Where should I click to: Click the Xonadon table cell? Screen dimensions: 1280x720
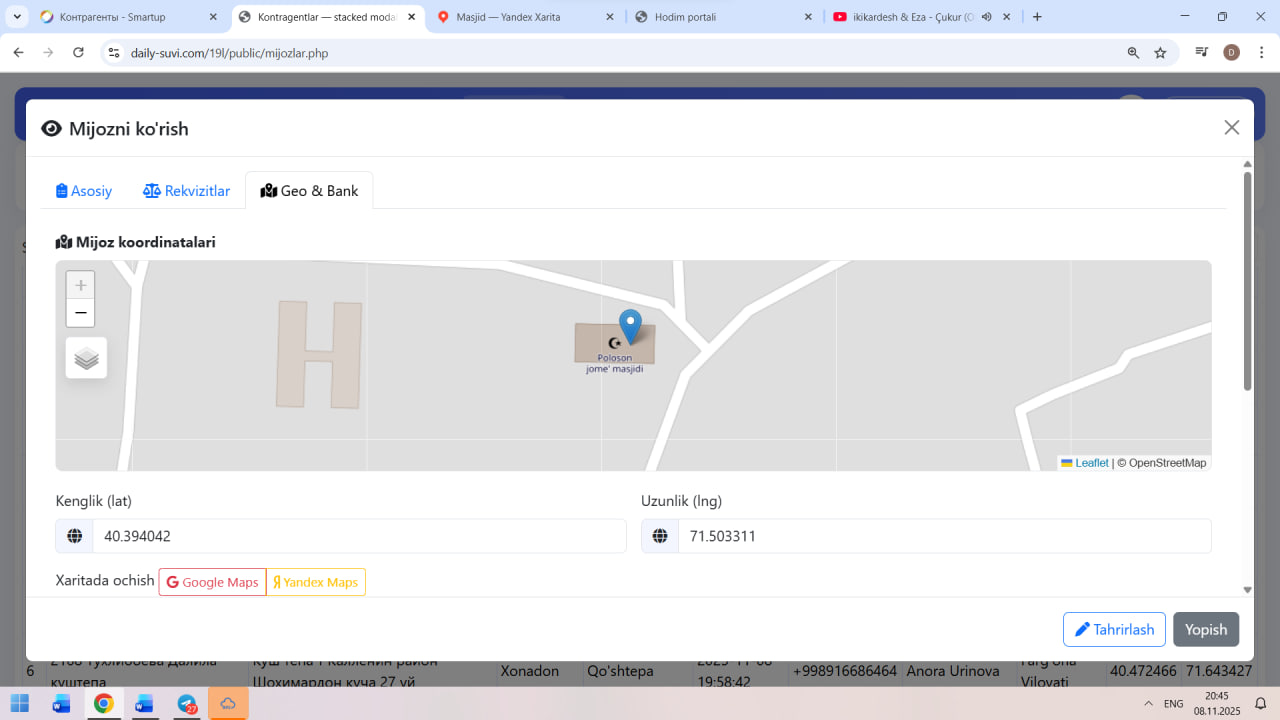(x=530, y=671)
